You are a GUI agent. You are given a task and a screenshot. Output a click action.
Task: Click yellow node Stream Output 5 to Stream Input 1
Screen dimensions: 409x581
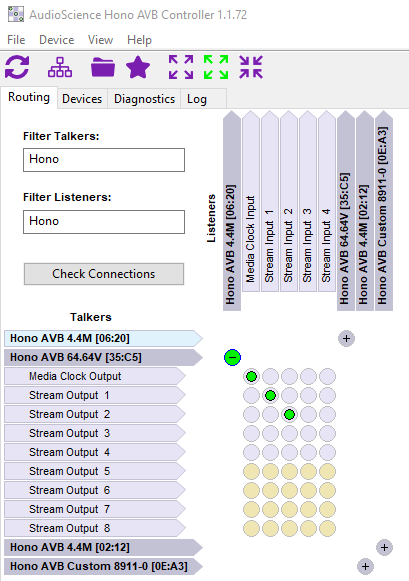(270, 471)
